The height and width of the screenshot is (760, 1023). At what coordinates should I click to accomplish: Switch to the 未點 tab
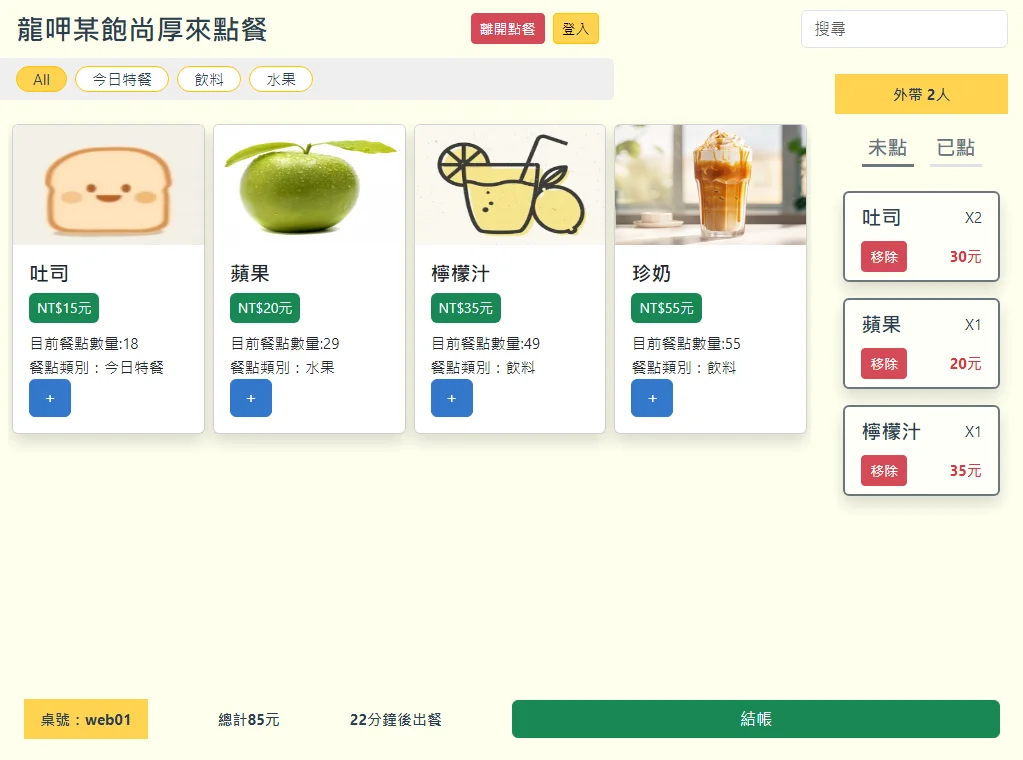[887, 149]
